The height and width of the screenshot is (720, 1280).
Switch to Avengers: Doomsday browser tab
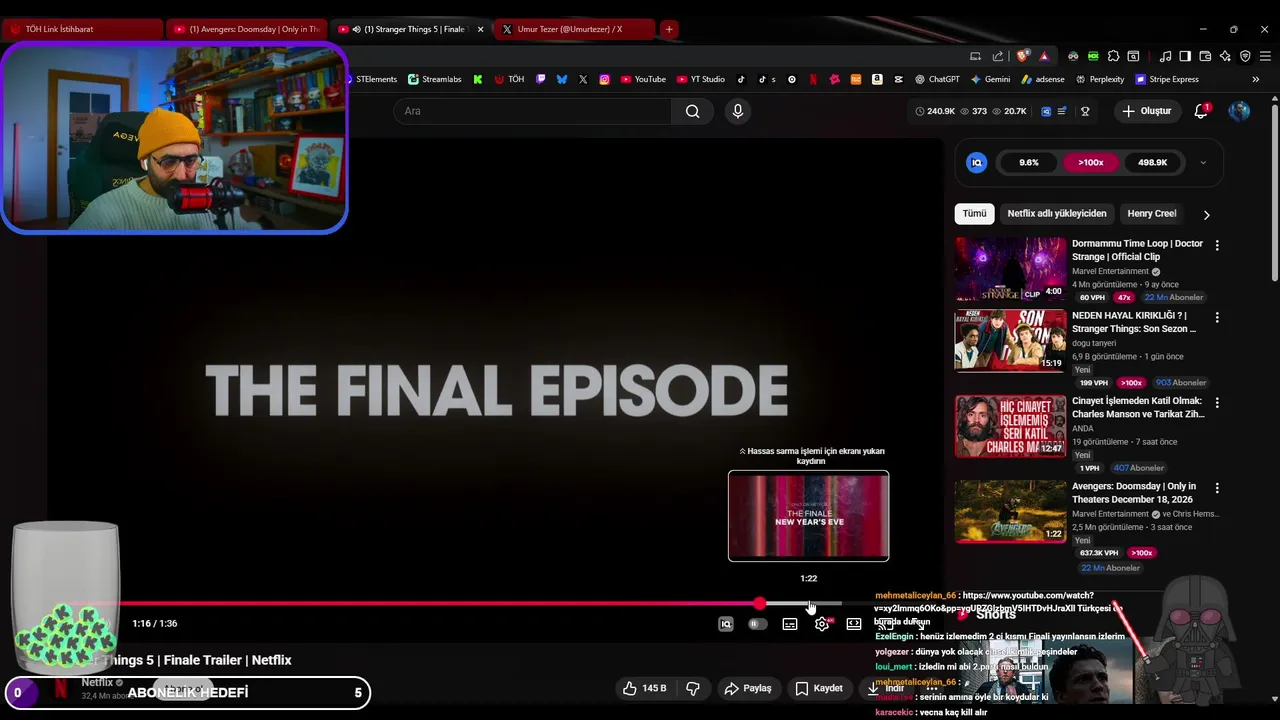tap(247, 29)
